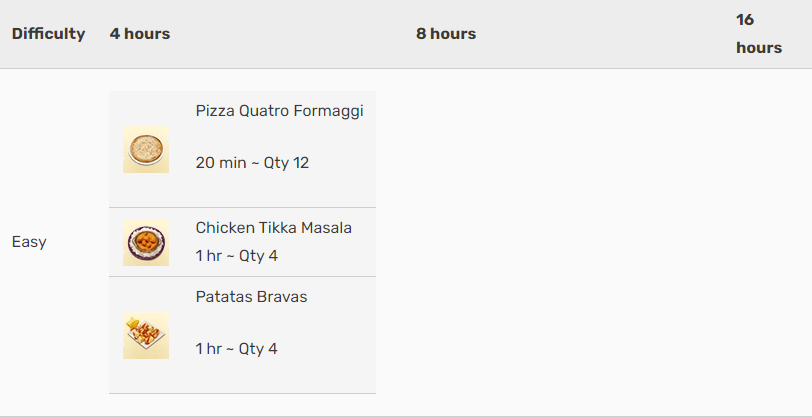Click the Easy difficulty row label
The image size is (812, 417).
[29, 242]
